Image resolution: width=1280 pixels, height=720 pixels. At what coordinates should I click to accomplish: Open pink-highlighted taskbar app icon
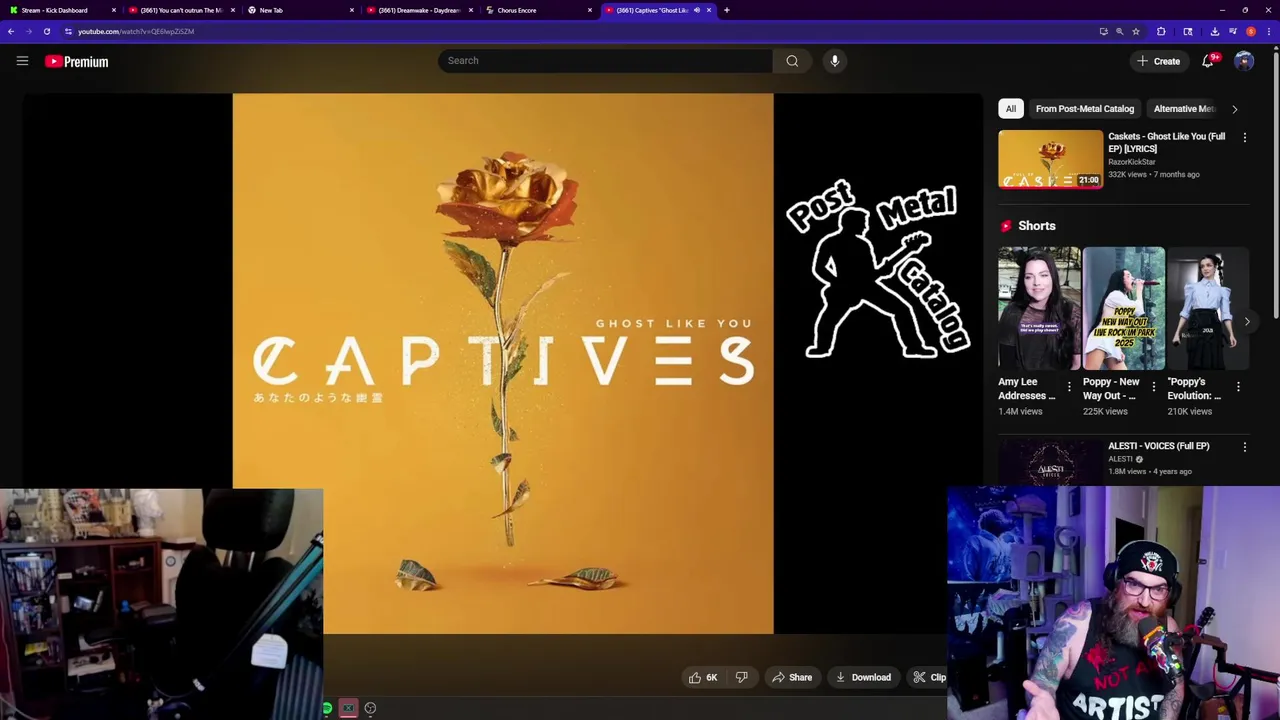tap(348, 708)
